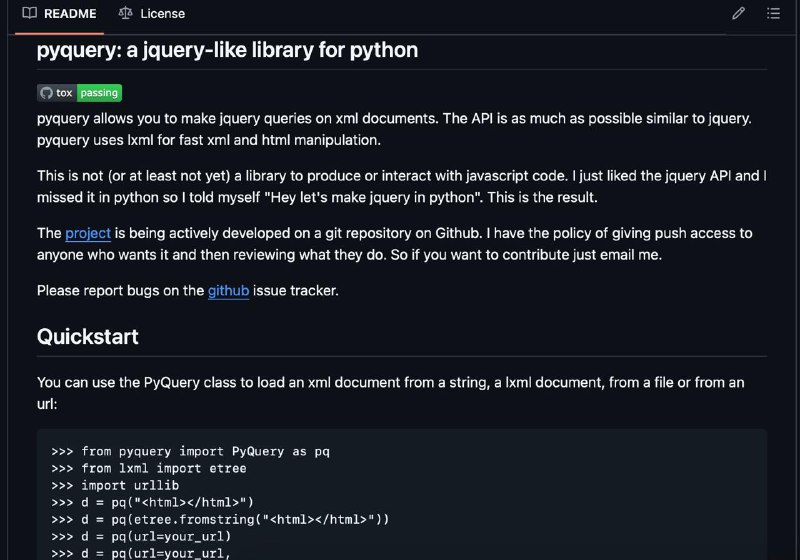Click the GitHub logo in tox badge

pyautogui.click(x=46, y=93)
